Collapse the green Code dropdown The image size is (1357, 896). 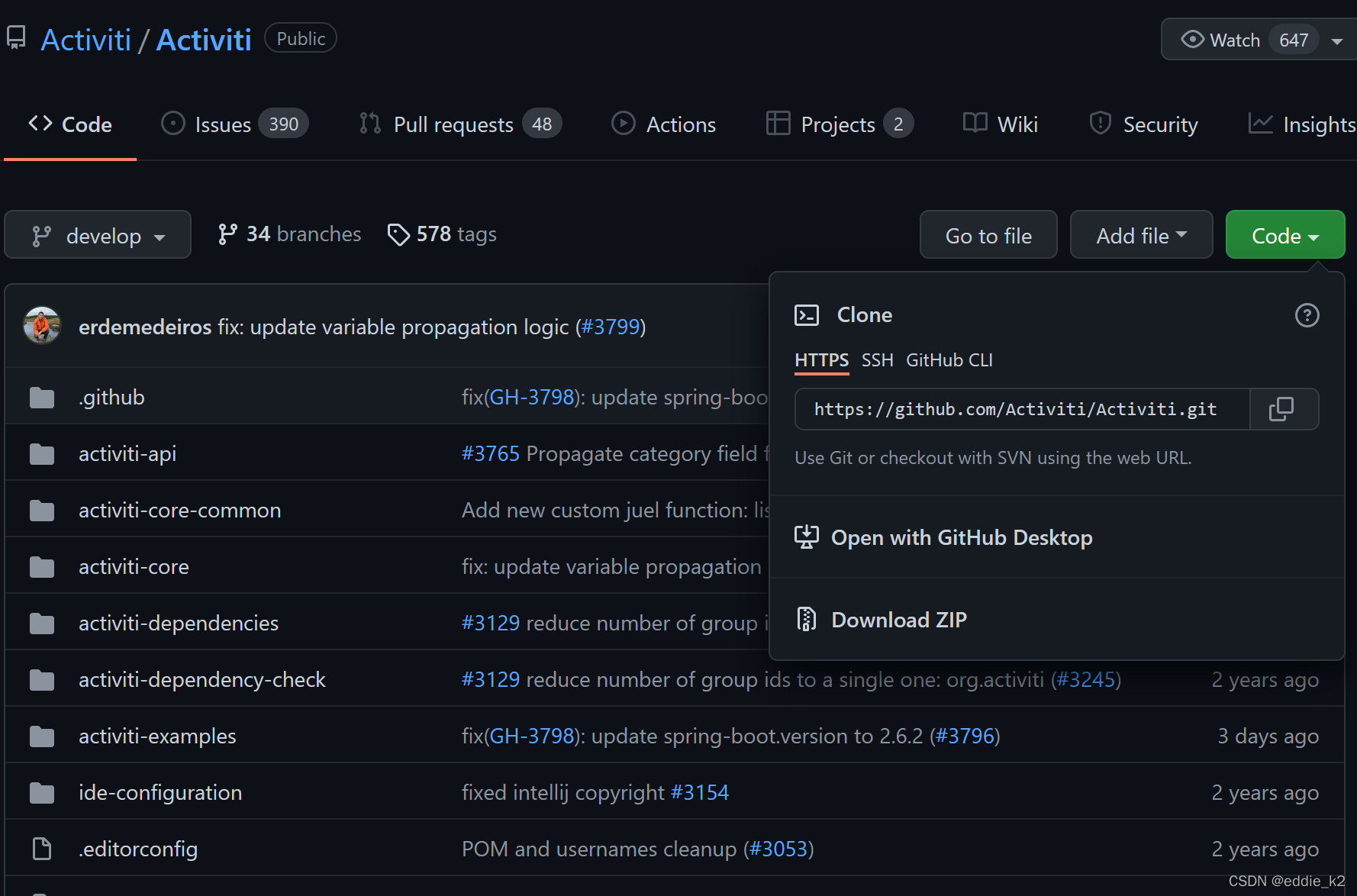click(x=1285, y=235)
